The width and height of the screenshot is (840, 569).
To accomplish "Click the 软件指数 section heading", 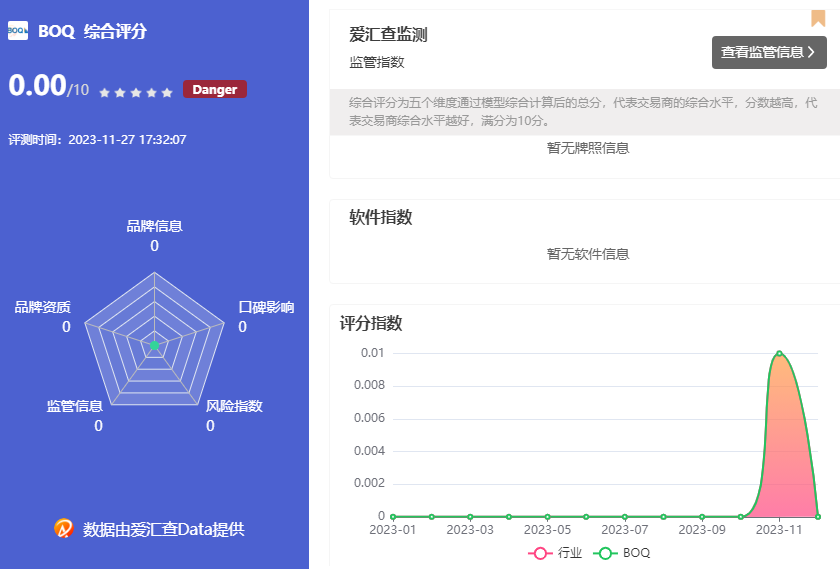I will (380, 217).
